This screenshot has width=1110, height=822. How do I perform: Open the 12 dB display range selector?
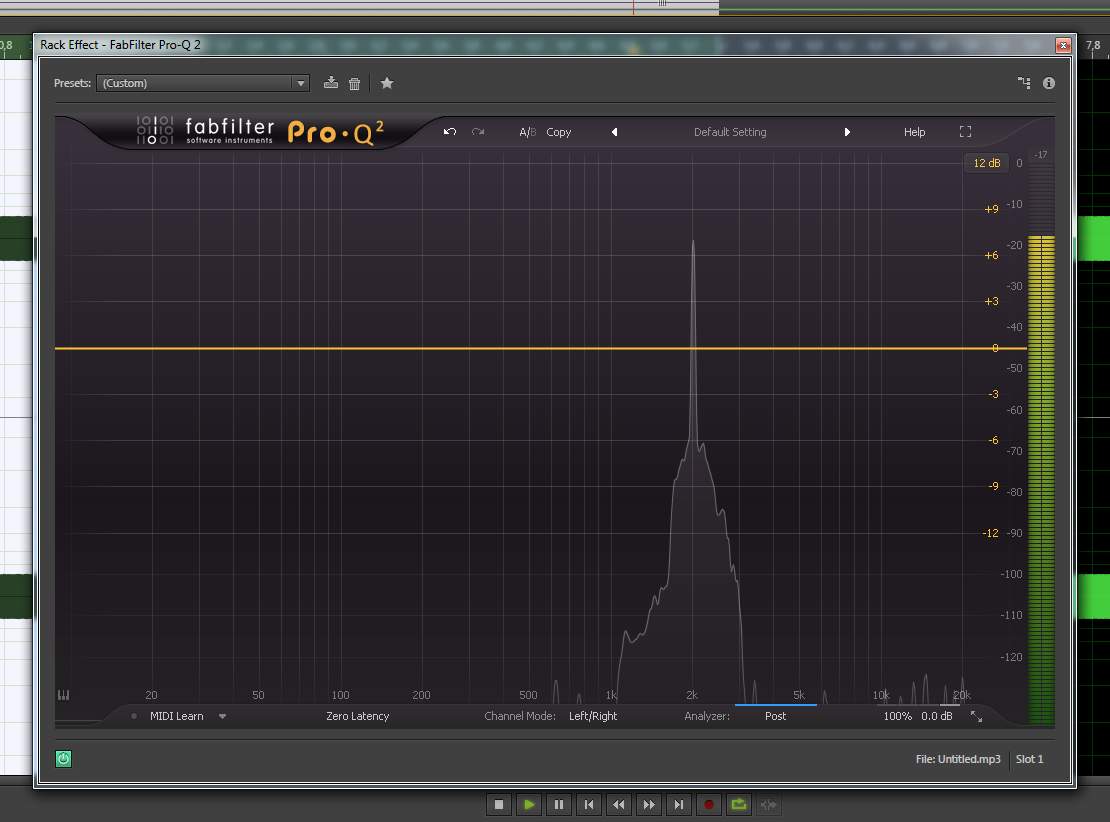pyautogui.click(x=986, y=163)
